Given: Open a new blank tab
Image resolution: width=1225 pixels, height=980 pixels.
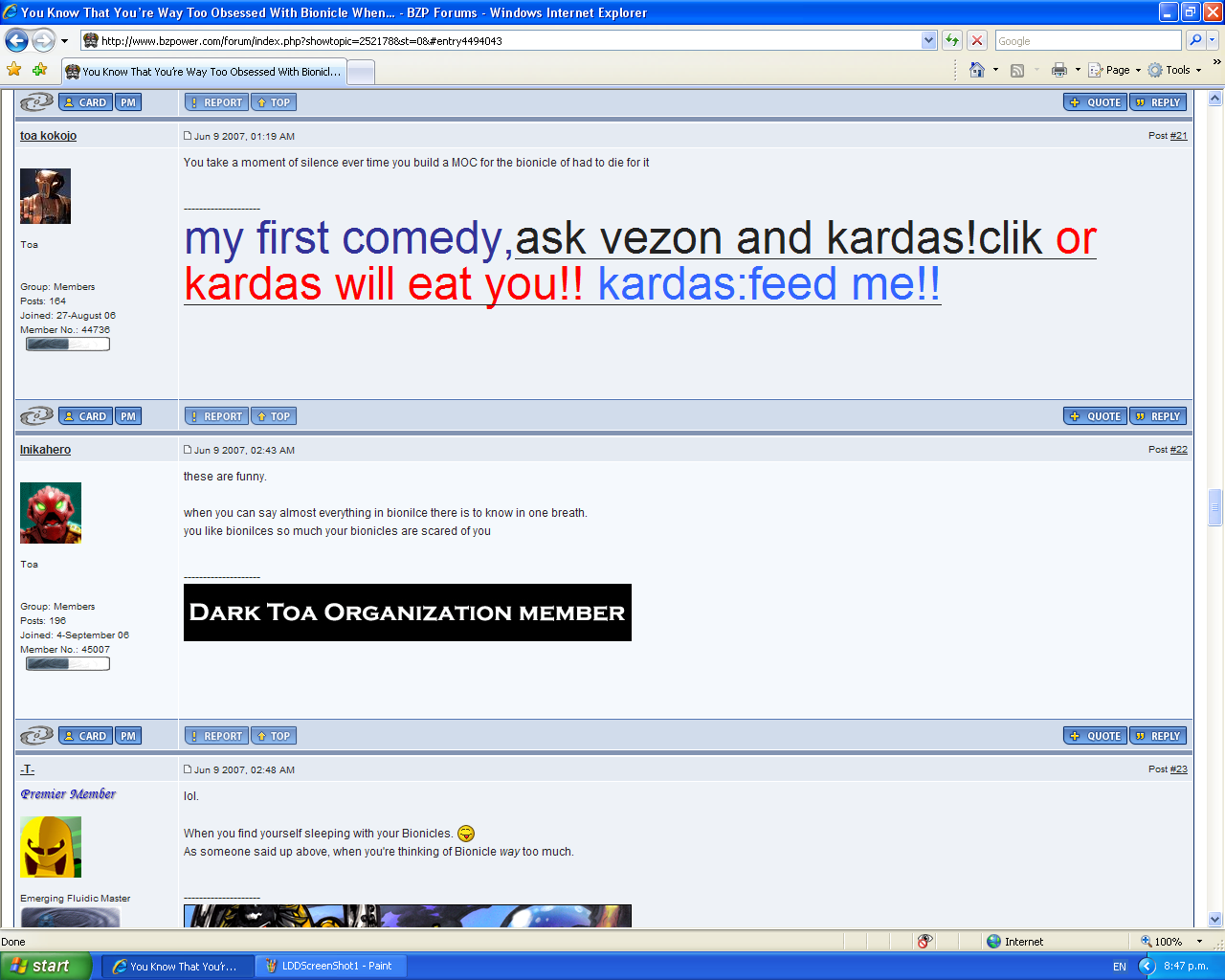Looking at the screenshot, I should coord(360,72).
